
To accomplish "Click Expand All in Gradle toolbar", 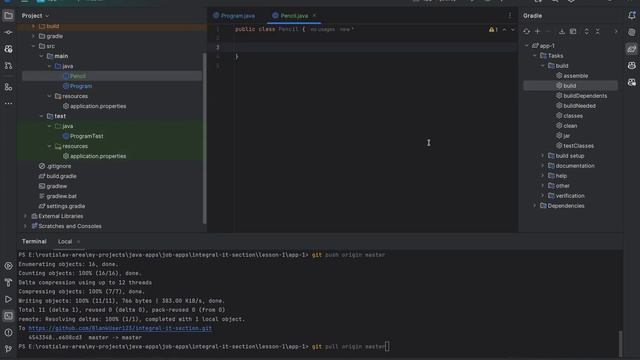I will tap(587, 31).
